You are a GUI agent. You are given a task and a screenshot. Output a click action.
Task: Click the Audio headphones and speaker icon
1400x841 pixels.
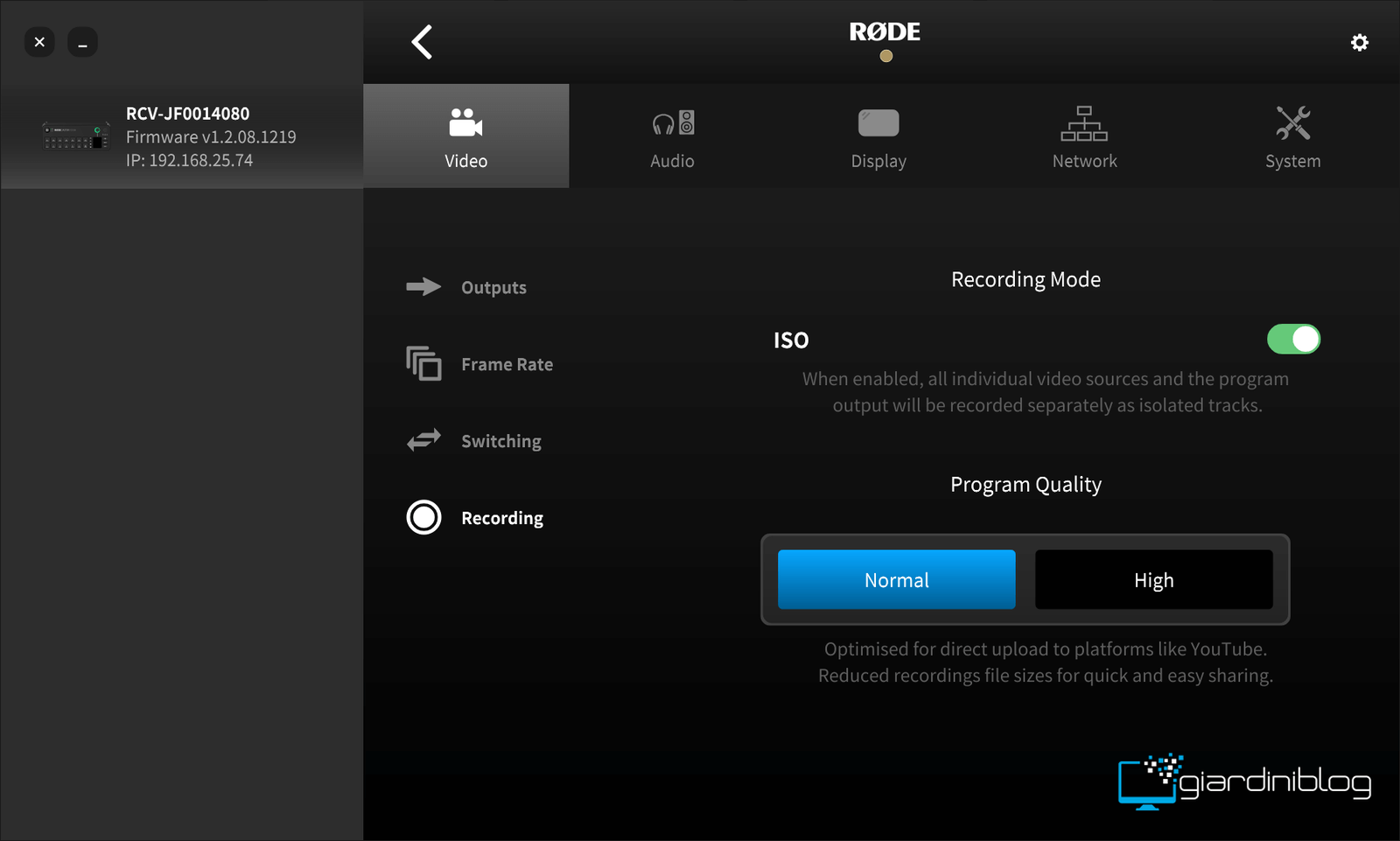click(x=672, y=123)
